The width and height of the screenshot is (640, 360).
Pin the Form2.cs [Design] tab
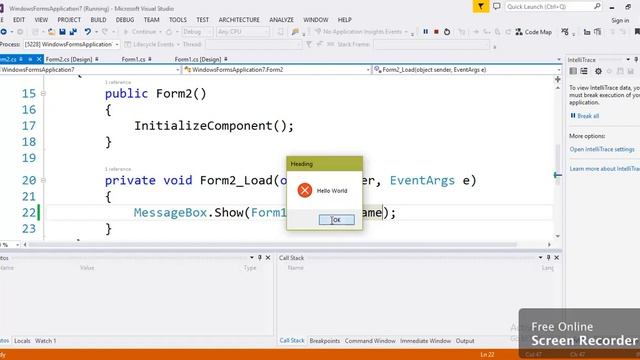point(97,59)
